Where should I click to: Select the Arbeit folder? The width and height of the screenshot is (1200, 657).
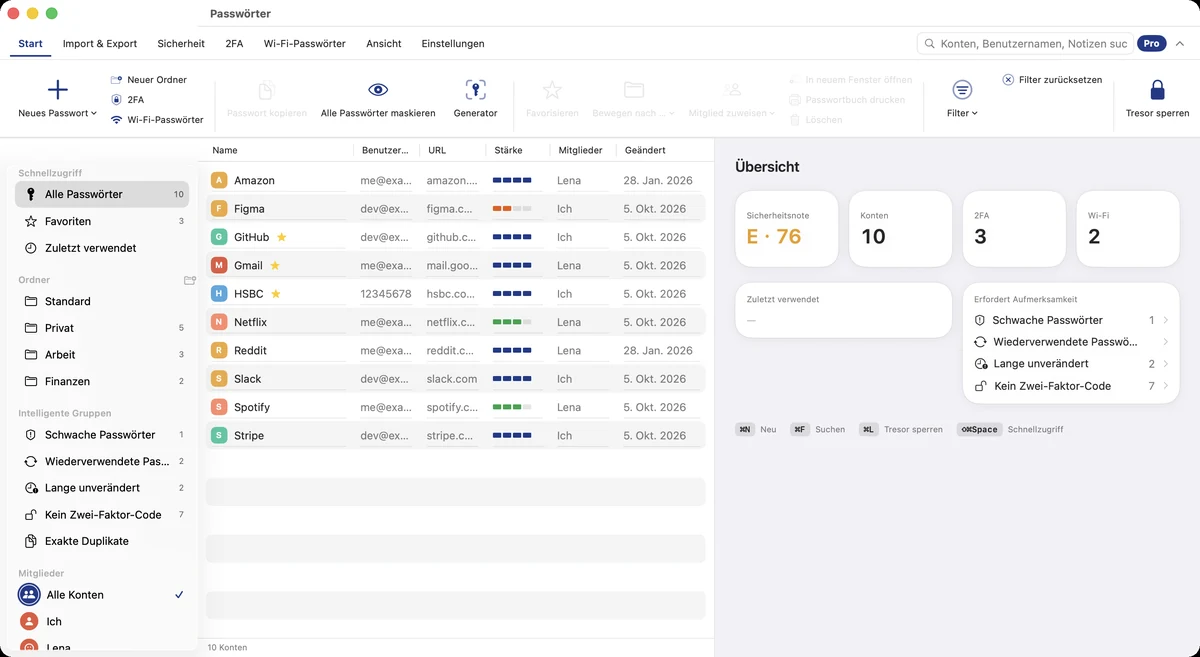point(102,355)
